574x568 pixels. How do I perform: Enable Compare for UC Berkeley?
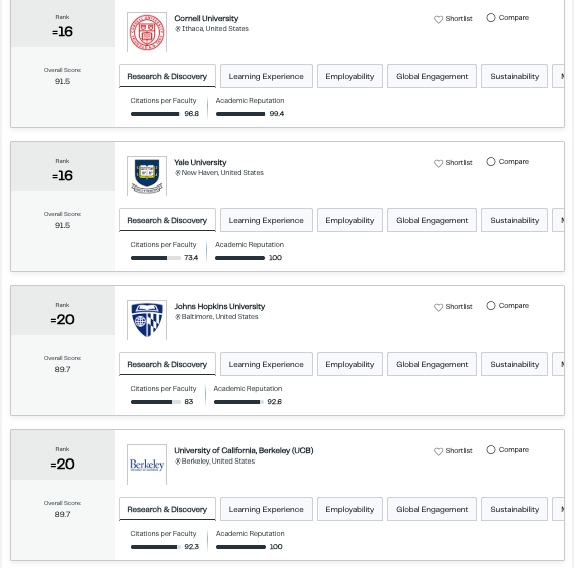point(491,449)
